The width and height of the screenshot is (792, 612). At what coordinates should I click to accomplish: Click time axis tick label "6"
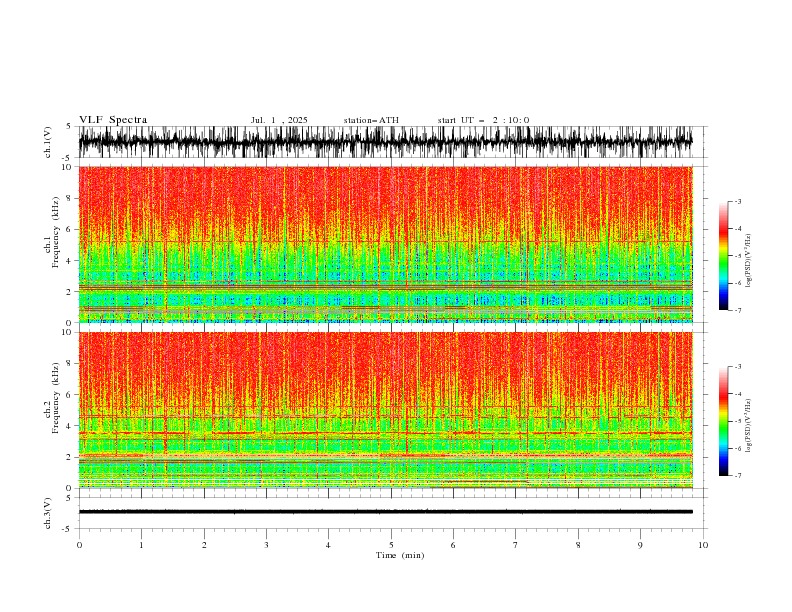click(453, 545)
